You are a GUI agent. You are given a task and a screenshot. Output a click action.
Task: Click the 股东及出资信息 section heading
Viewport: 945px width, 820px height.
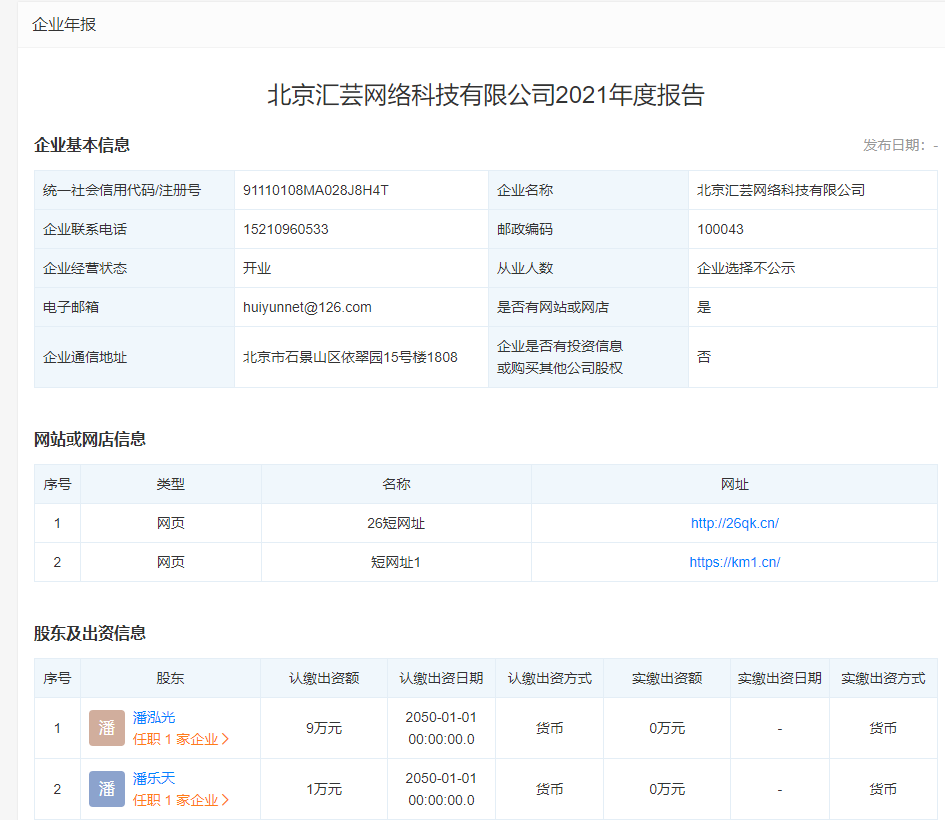coord(90,633)
